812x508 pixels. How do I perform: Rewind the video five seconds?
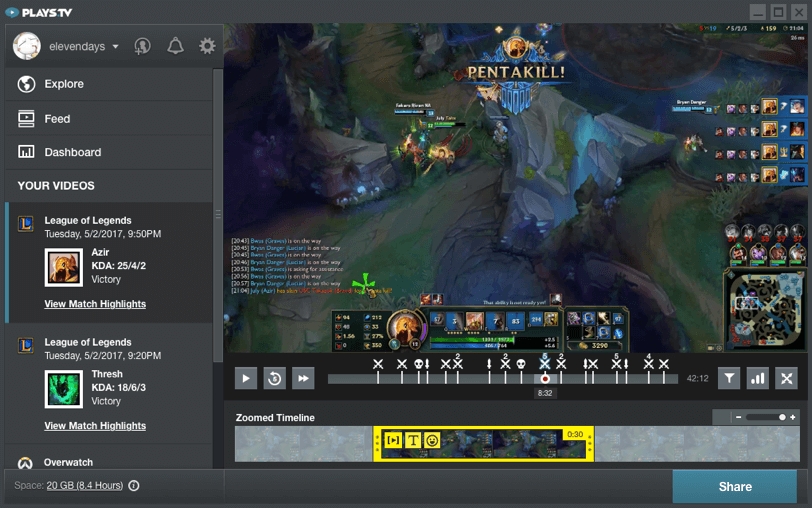tap(274, 379)
